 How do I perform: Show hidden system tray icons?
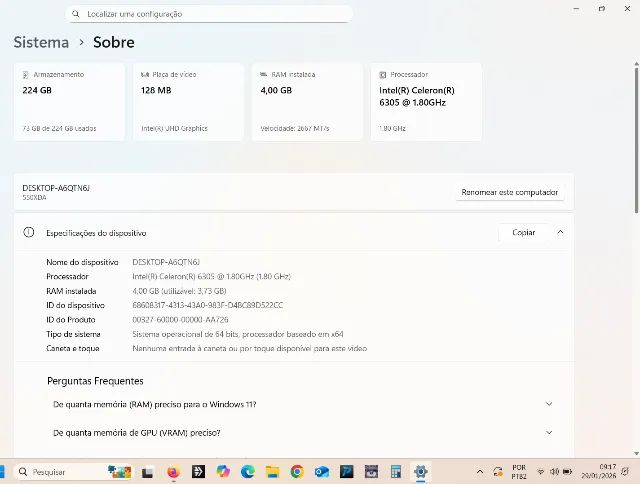(480, 472)
